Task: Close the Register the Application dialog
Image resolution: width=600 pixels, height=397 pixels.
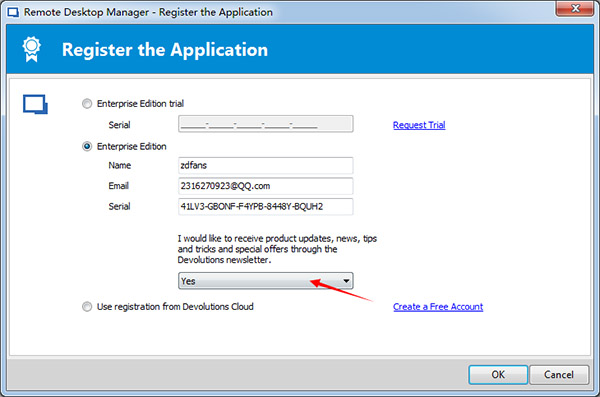Action: [575, 8]
